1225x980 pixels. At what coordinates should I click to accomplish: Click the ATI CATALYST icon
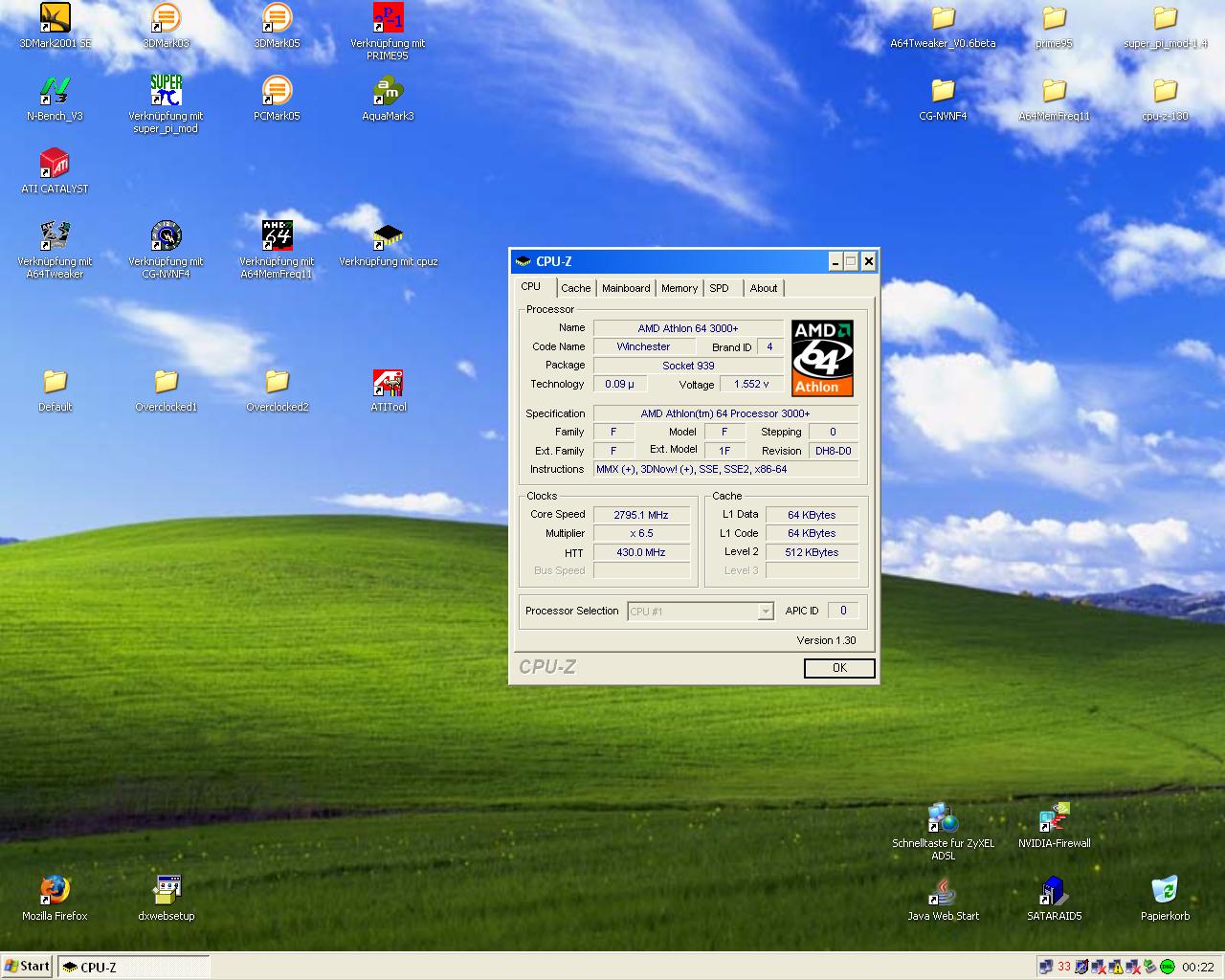pos(55,164)
